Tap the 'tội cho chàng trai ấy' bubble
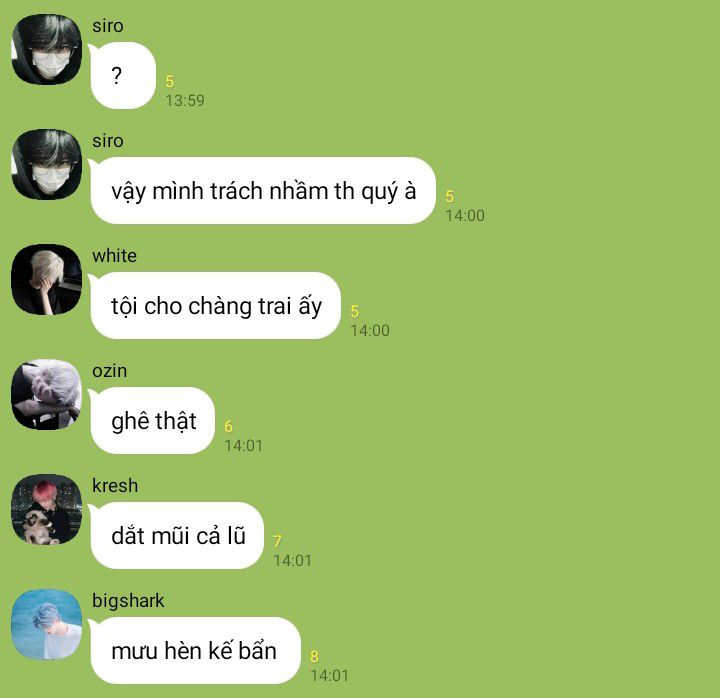This screenshot has width=720, height=698. click(x=215, y=306)
